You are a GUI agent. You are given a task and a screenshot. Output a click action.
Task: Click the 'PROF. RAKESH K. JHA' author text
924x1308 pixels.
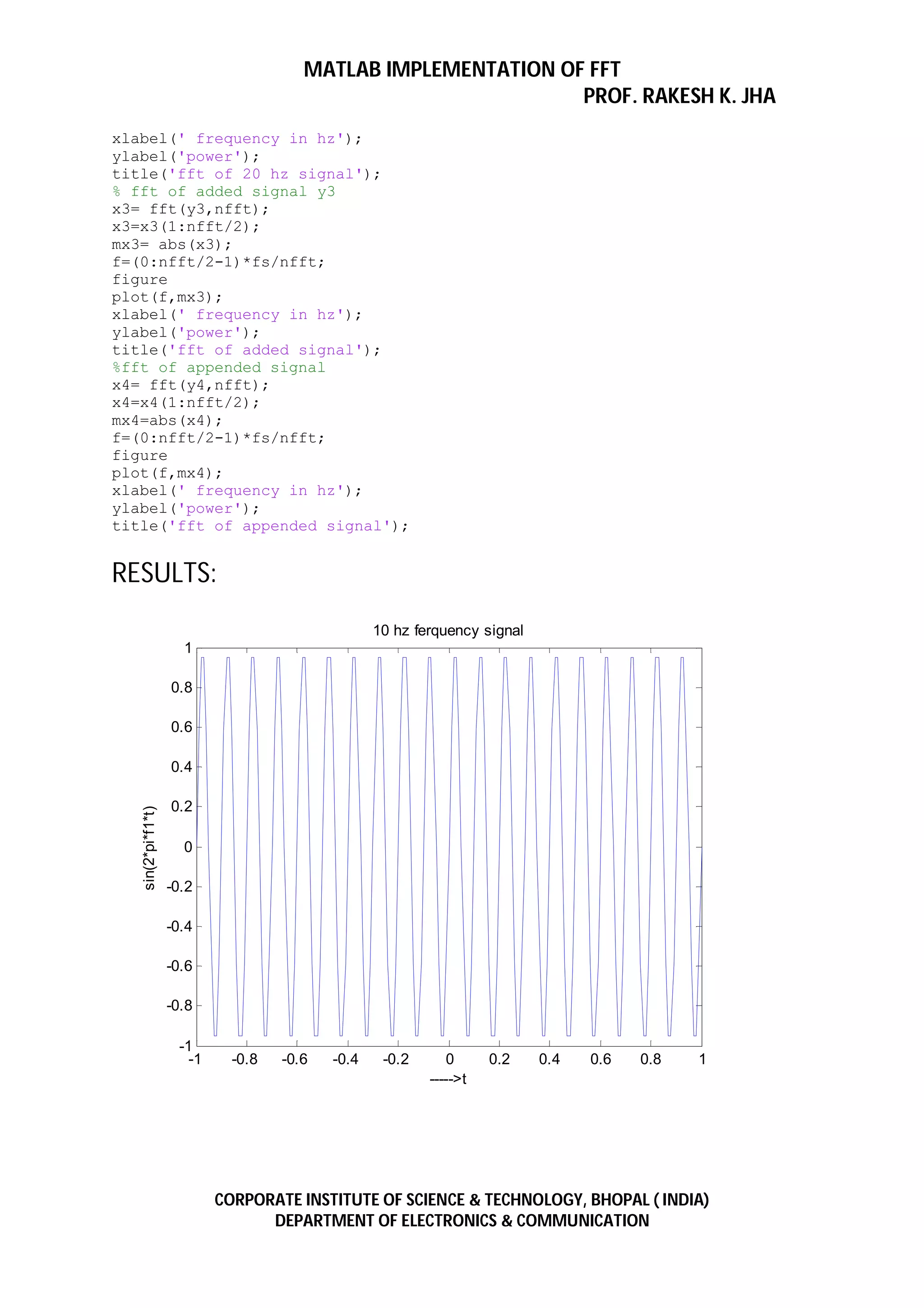(679, 96)
